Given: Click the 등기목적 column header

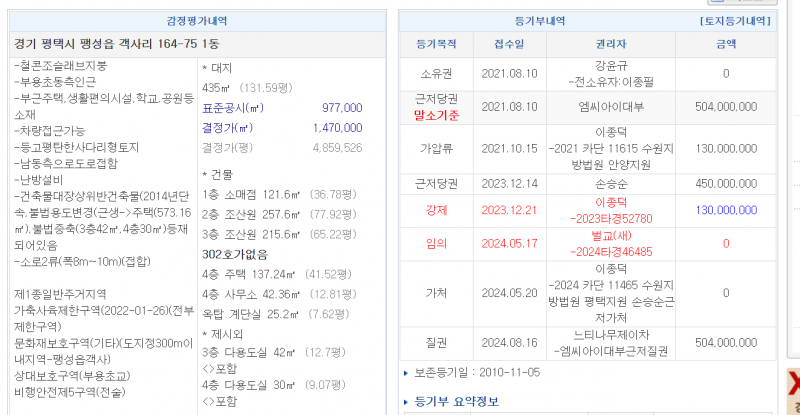Looking at the screenshot, I should tap(435, 44).
